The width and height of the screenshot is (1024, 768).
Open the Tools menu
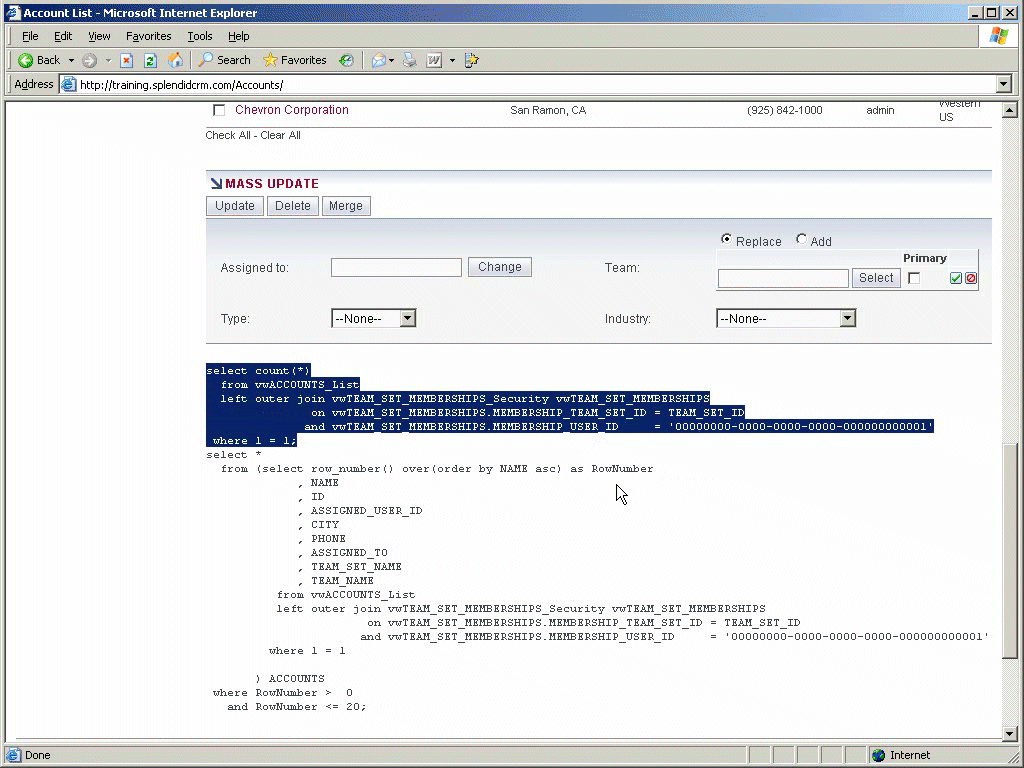[200, 36]
